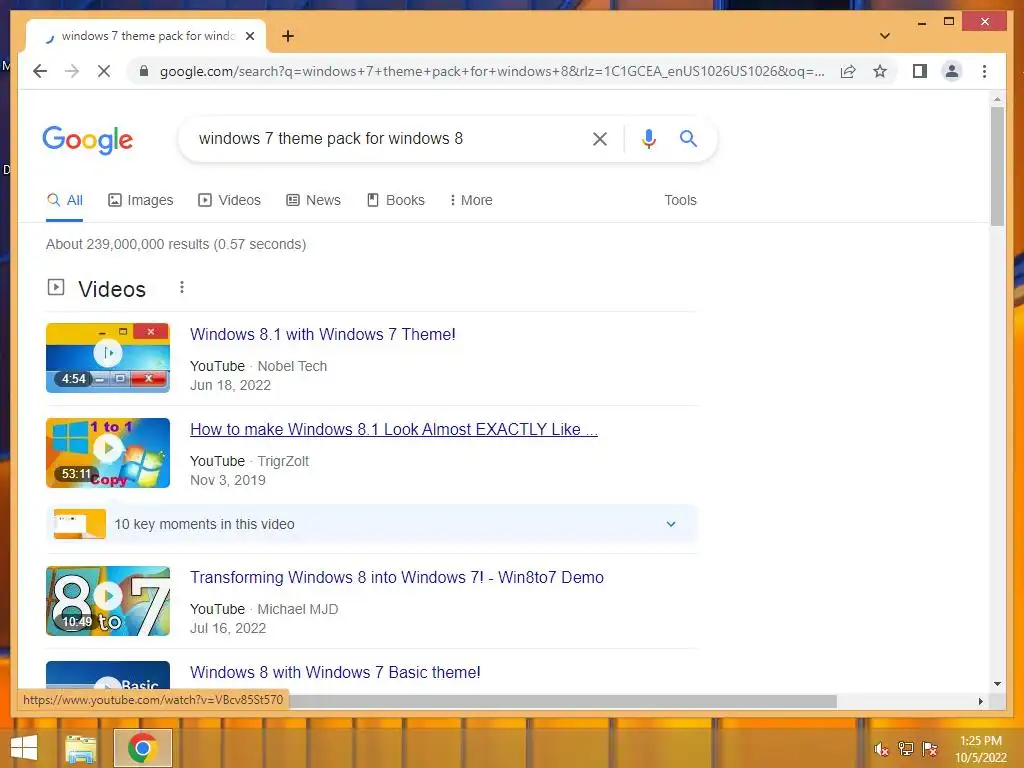Go to Google home via logo
1024x768 pixels.
click(x=88, y=140)
